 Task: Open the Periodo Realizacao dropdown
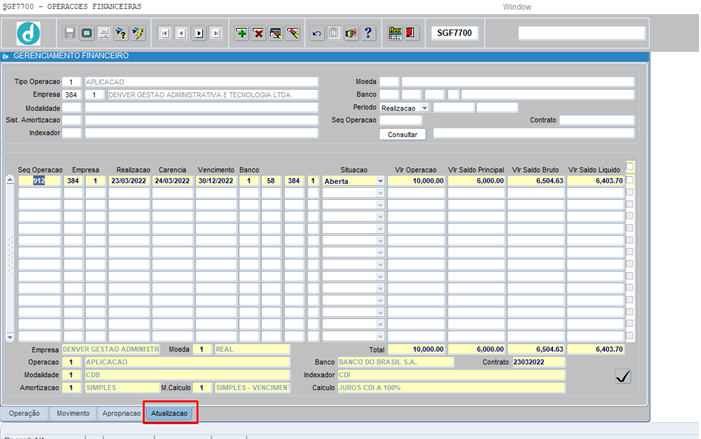(424, 107)
